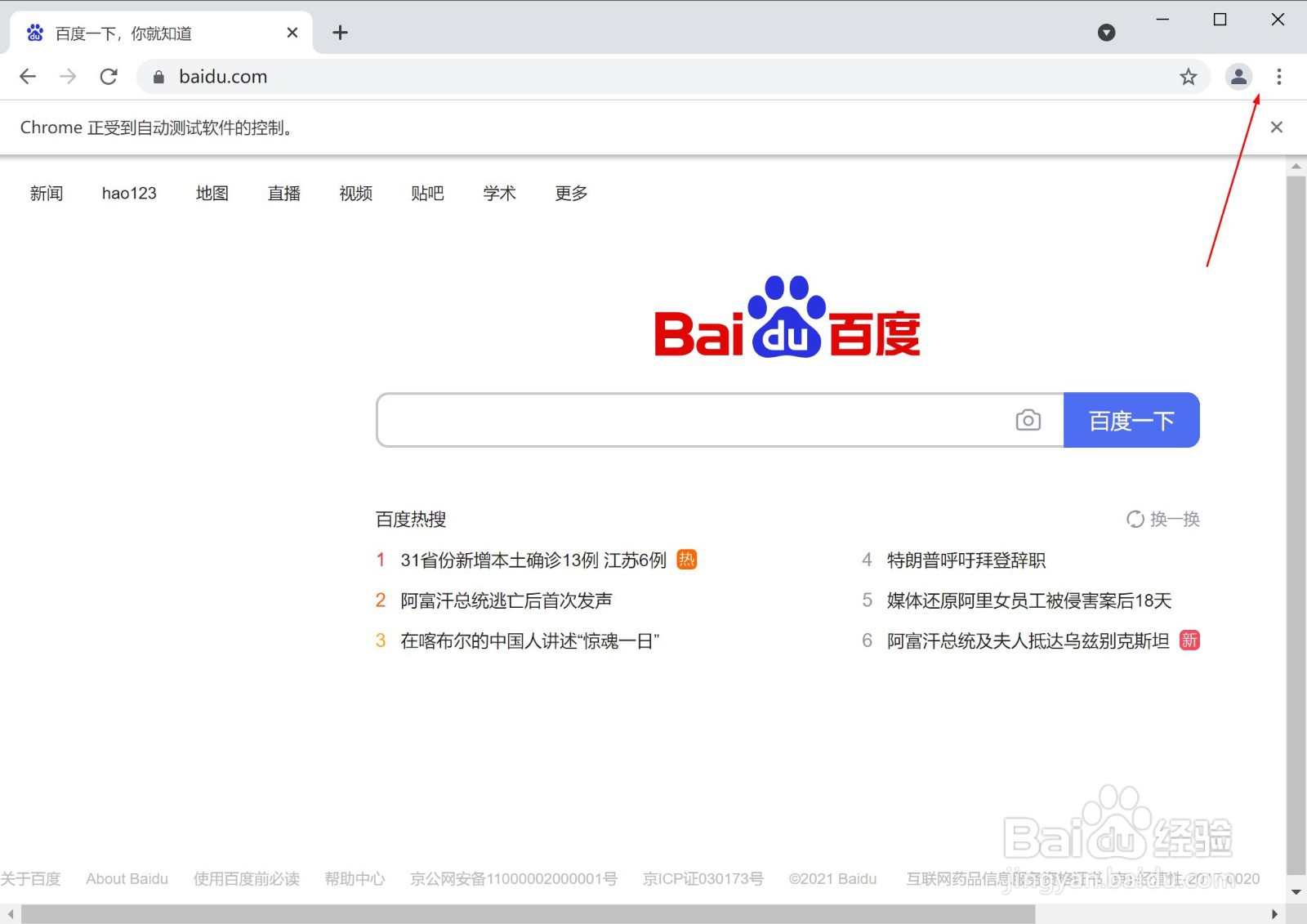The image size is (1307, 924).
Task: Click the orange 热 badge
Action: 687,560
